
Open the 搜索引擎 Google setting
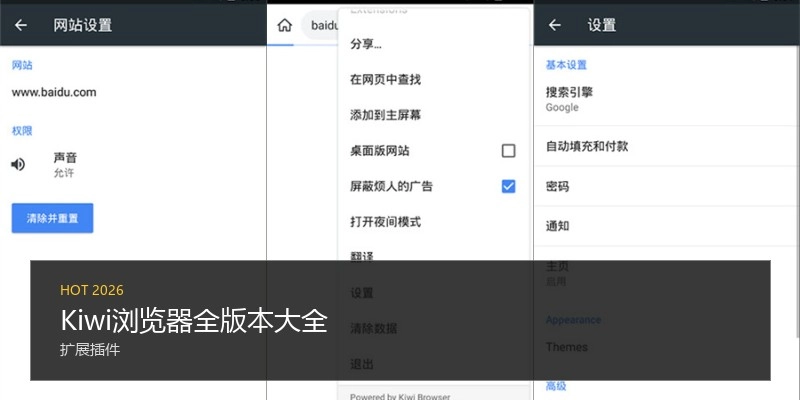pyautogui.click(x=667, y=99)
